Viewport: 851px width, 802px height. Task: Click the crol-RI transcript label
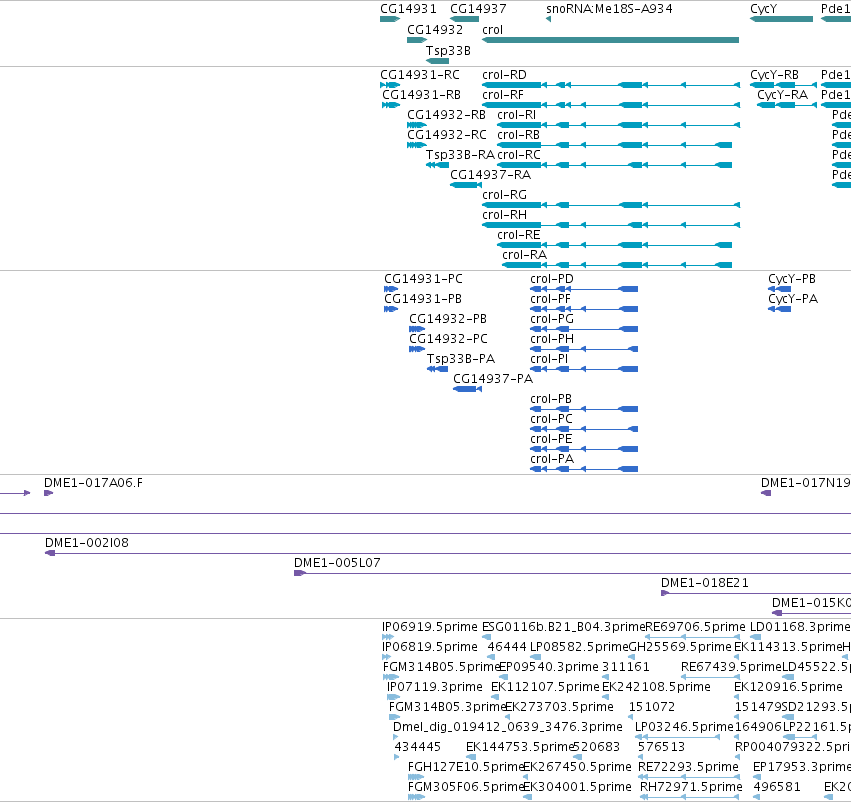[x=517, y=115]
